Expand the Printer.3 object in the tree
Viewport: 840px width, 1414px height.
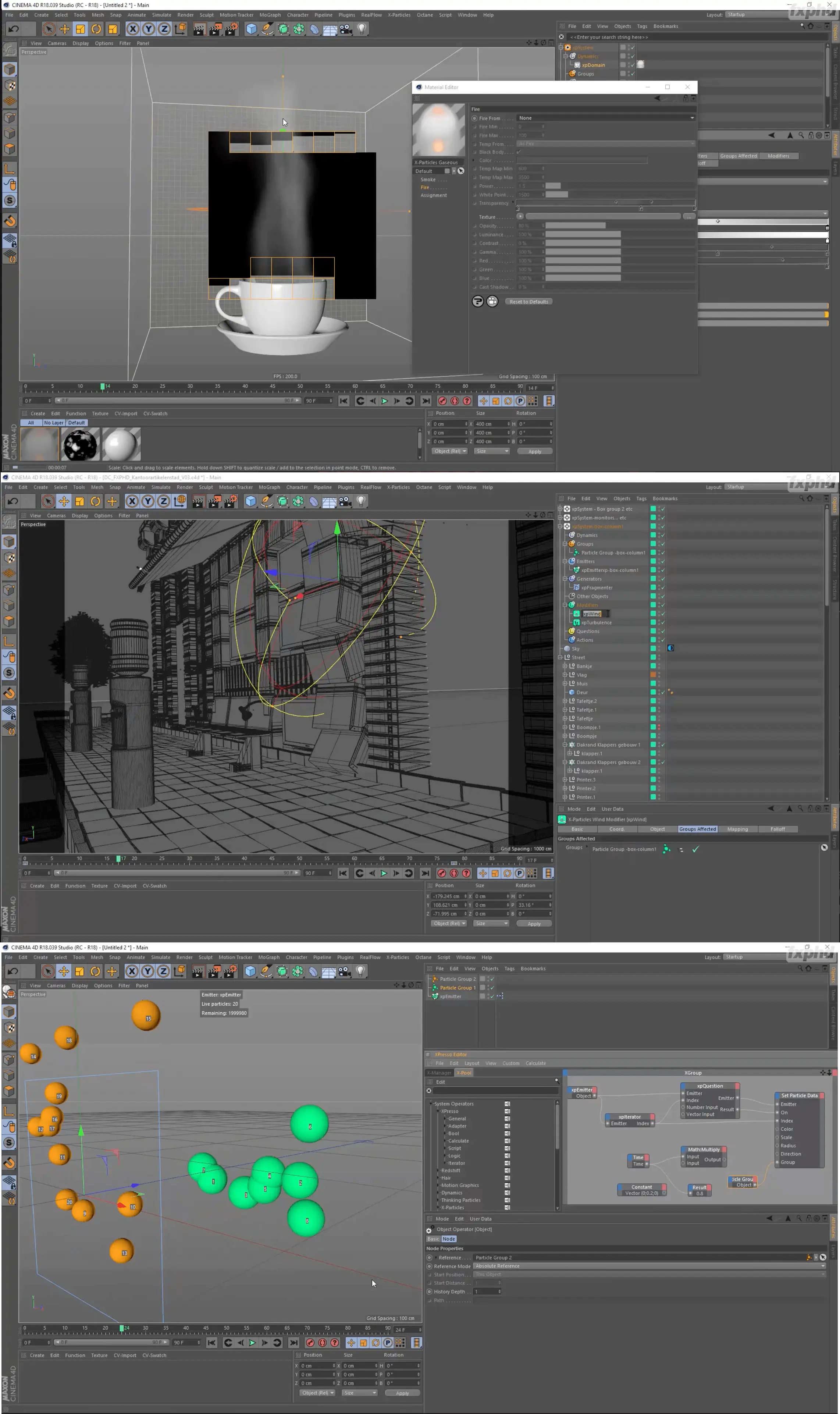coord(565,779)
